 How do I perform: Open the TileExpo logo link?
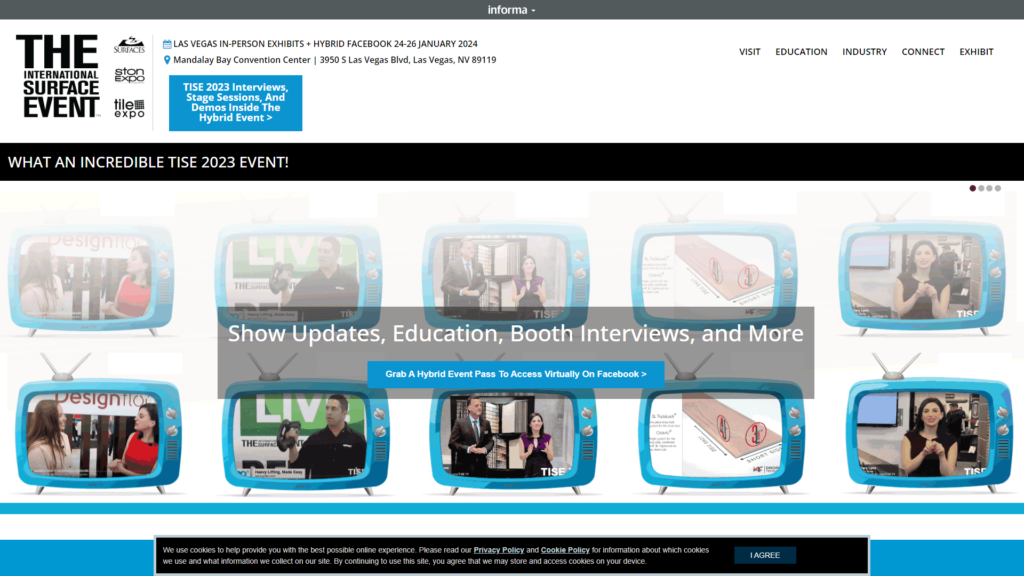coord(129,108)
